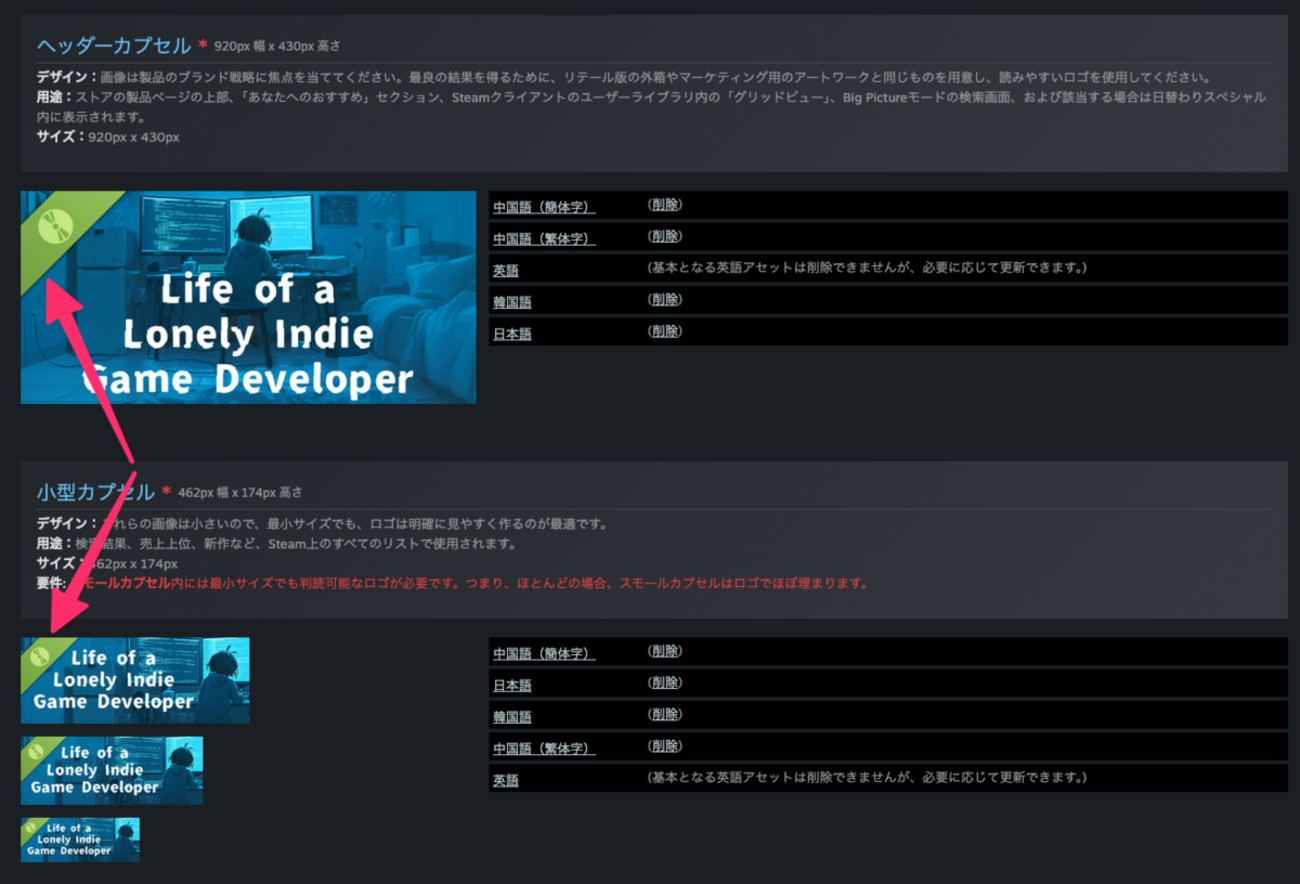Select 中国語（繁体字） in the small capsule list
Screen dimensions: 1300x884
pos(544,748)
